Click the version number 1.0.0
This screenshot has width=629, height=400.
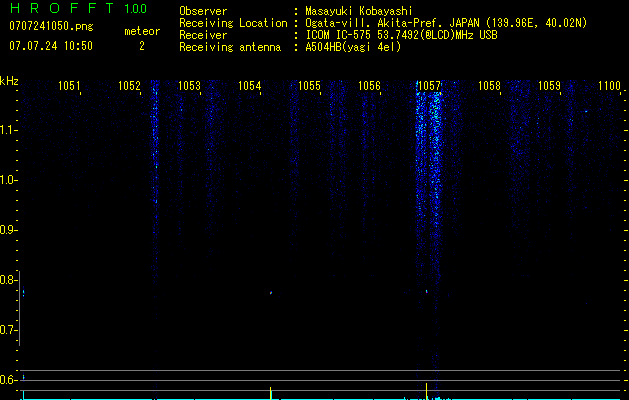click(136, 9)
